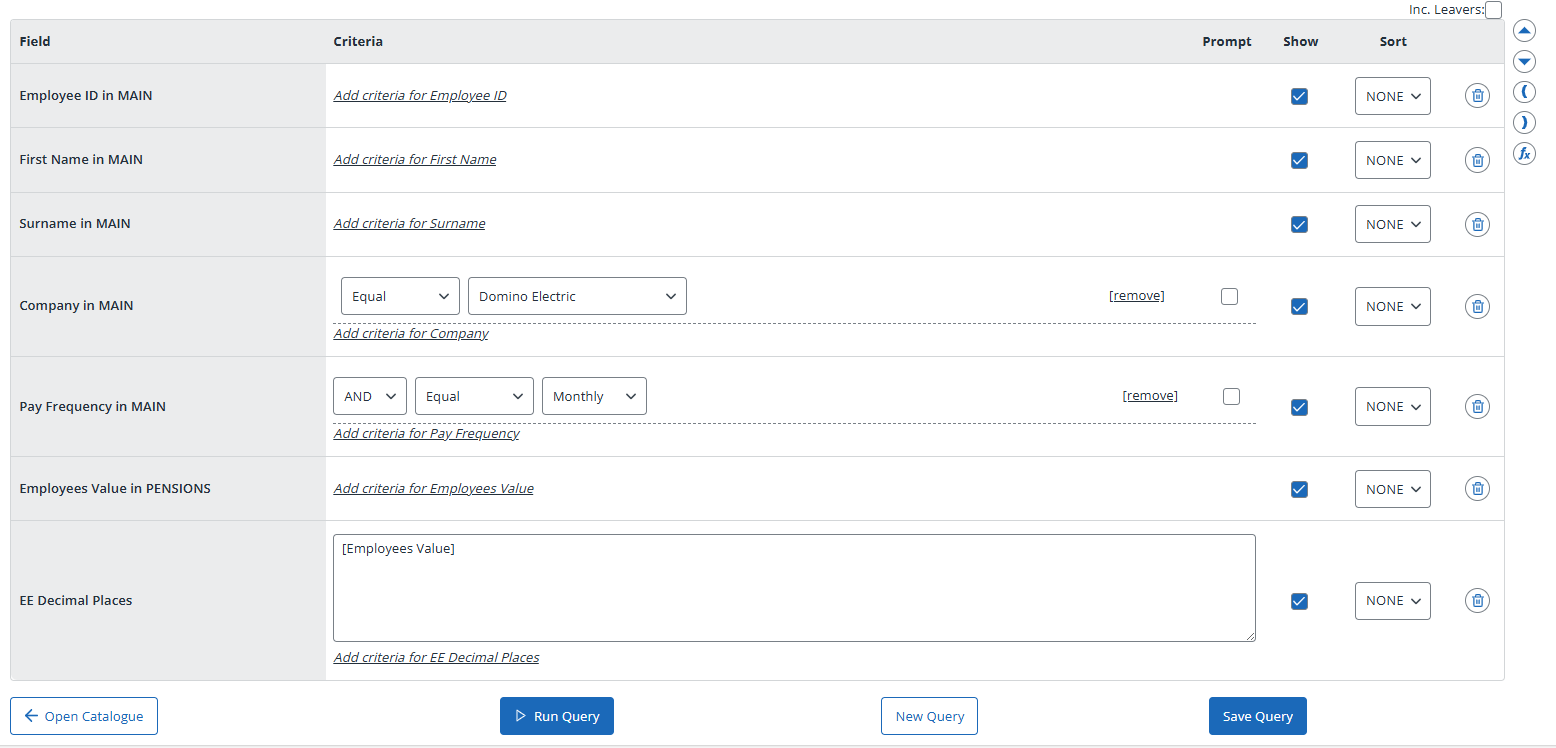Image resolution: width=1556 pixels, height=748 pixels.
Task: Run the query
Action: [x=557, y=716]
